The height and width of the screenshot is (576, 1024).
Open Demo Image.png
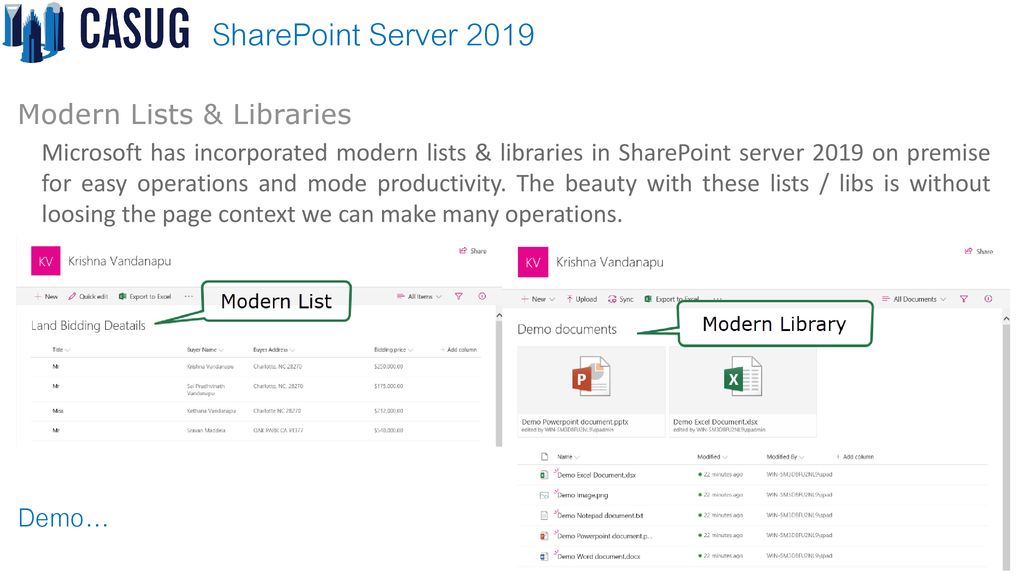[583, 496]
